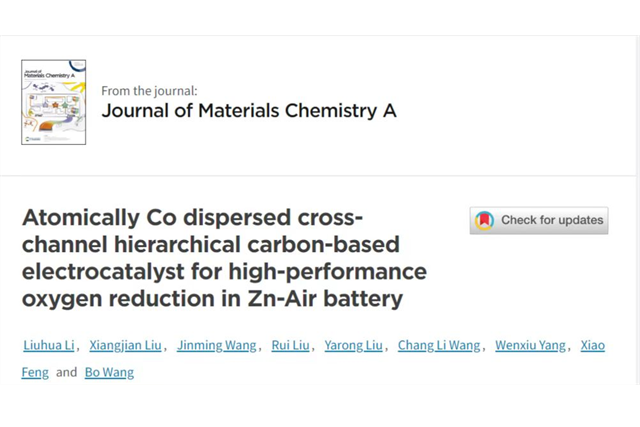Open the Journal of Materials Chemistry A link

point(248,111)
